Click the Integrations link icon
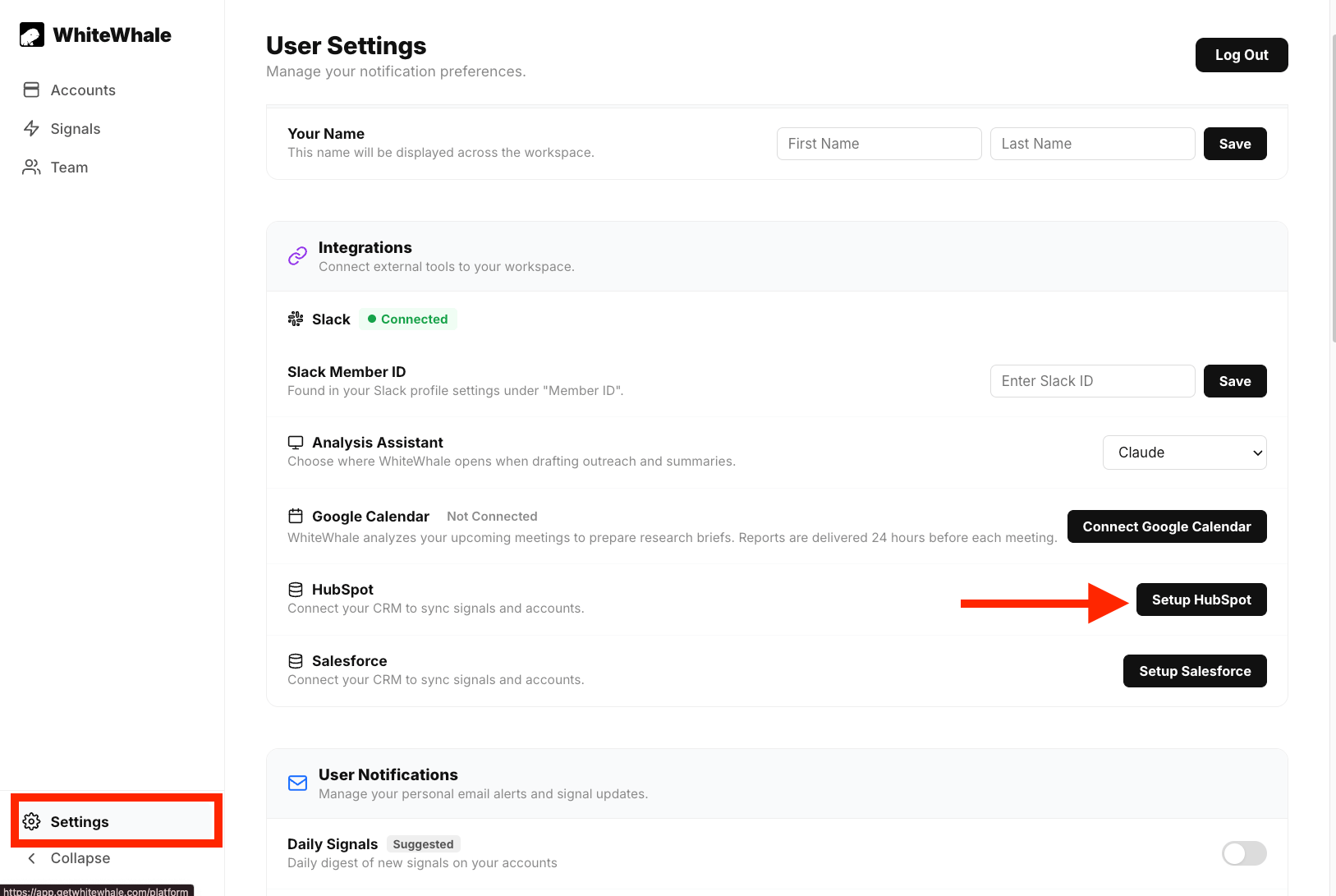Viewport: 1336px width, 896px height. (297, 256)
